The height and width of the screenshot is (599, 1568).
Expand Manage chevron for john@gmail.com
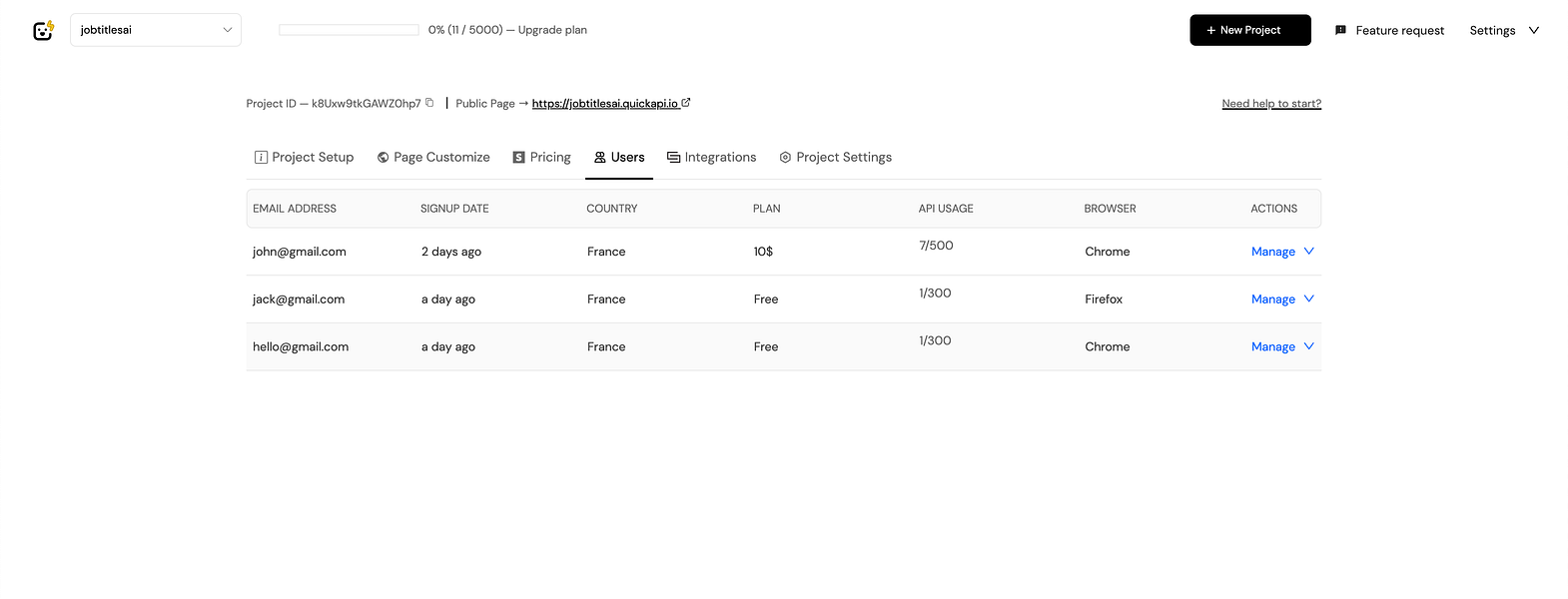coord(1309,252)
